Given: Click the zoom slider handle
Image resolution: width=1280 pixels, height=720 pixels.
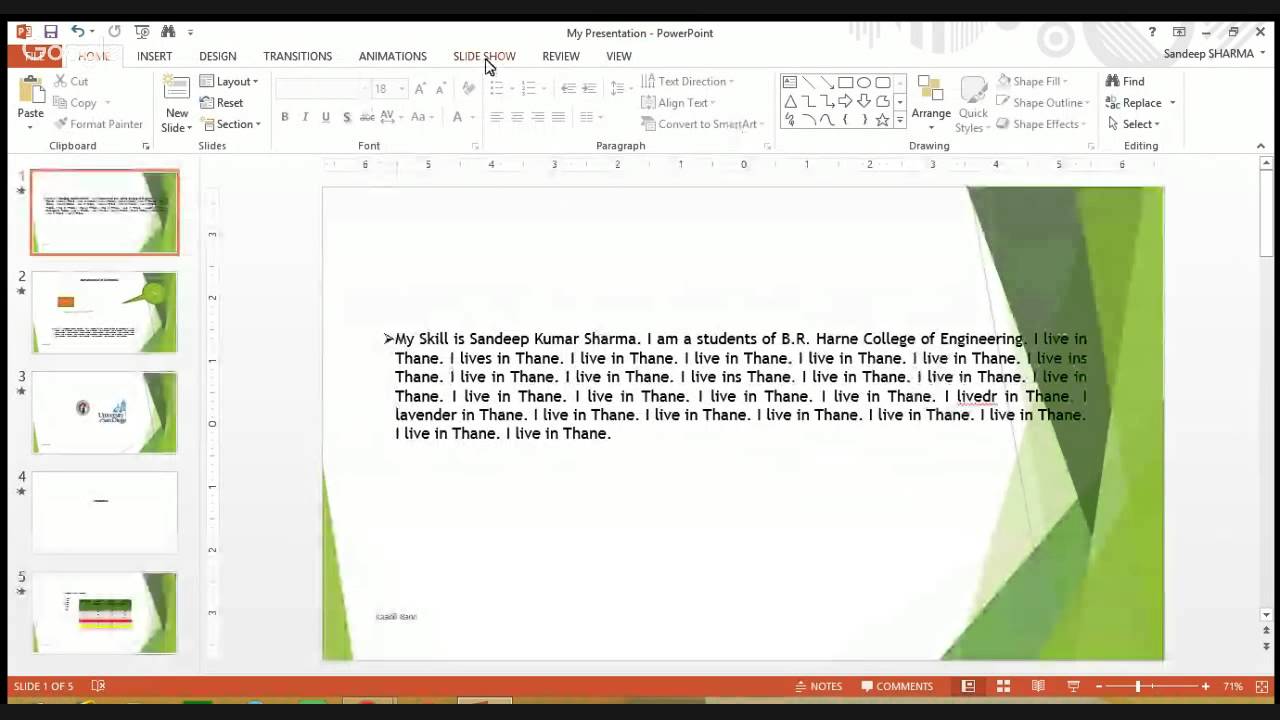Looking at the screenshot, I should click(x=1137, y=686).
